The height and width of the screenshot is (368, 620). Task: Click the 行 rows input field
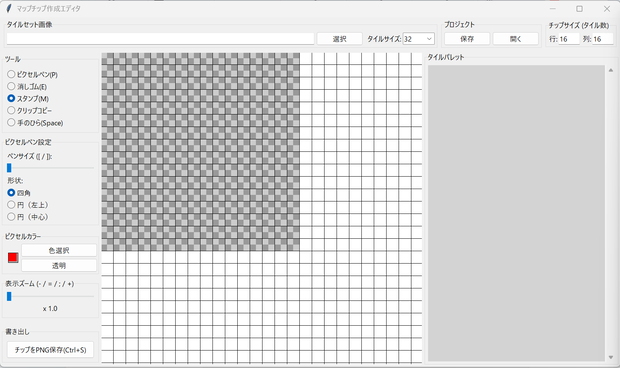coord(569,39)
